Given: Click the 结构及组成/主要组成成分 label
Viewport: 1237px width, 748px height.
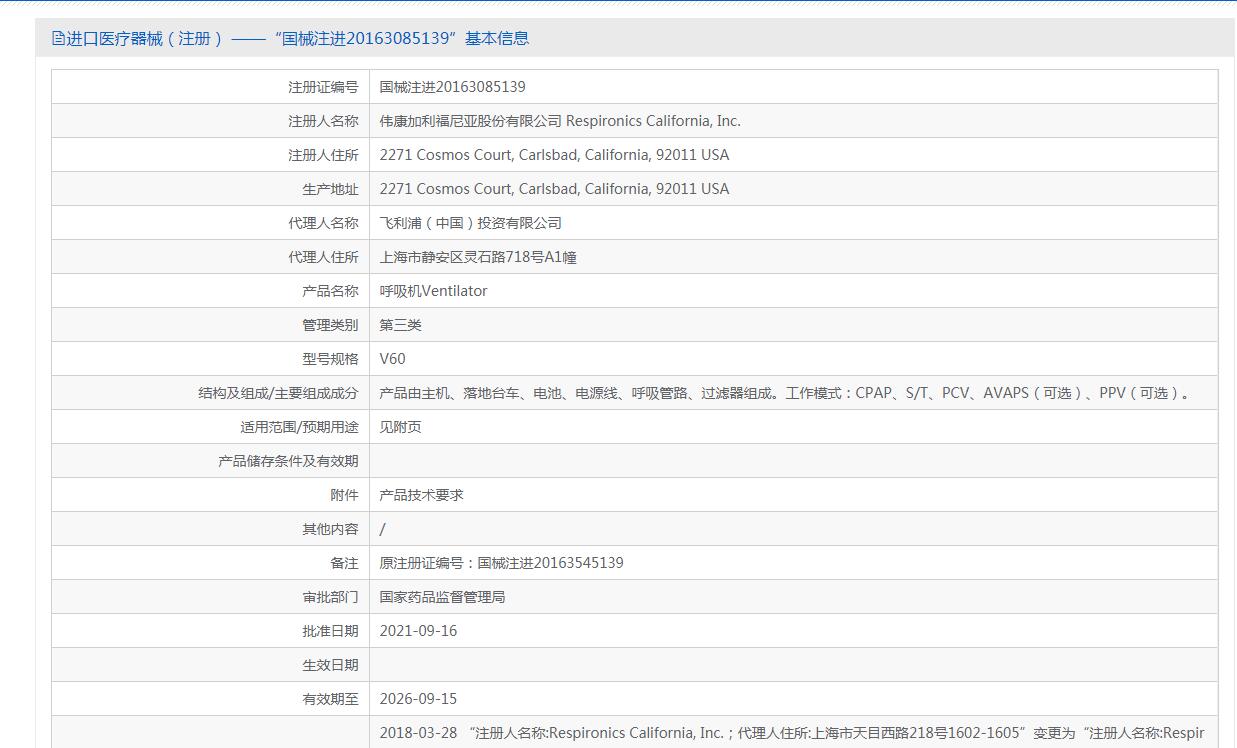Looking at the screenshot, I should click(278, 393).
